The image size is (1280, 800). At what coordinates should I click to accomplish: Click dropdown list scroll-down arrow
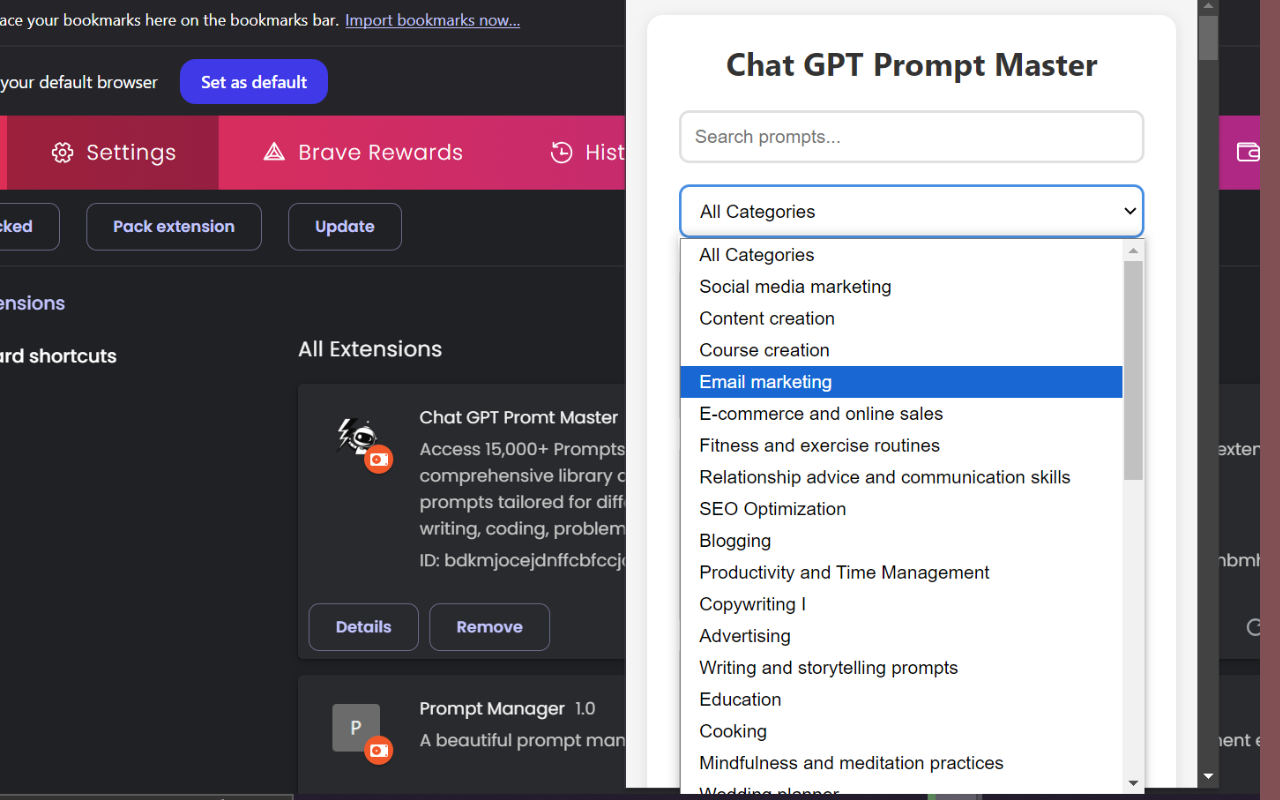[x=1133, y=783]
